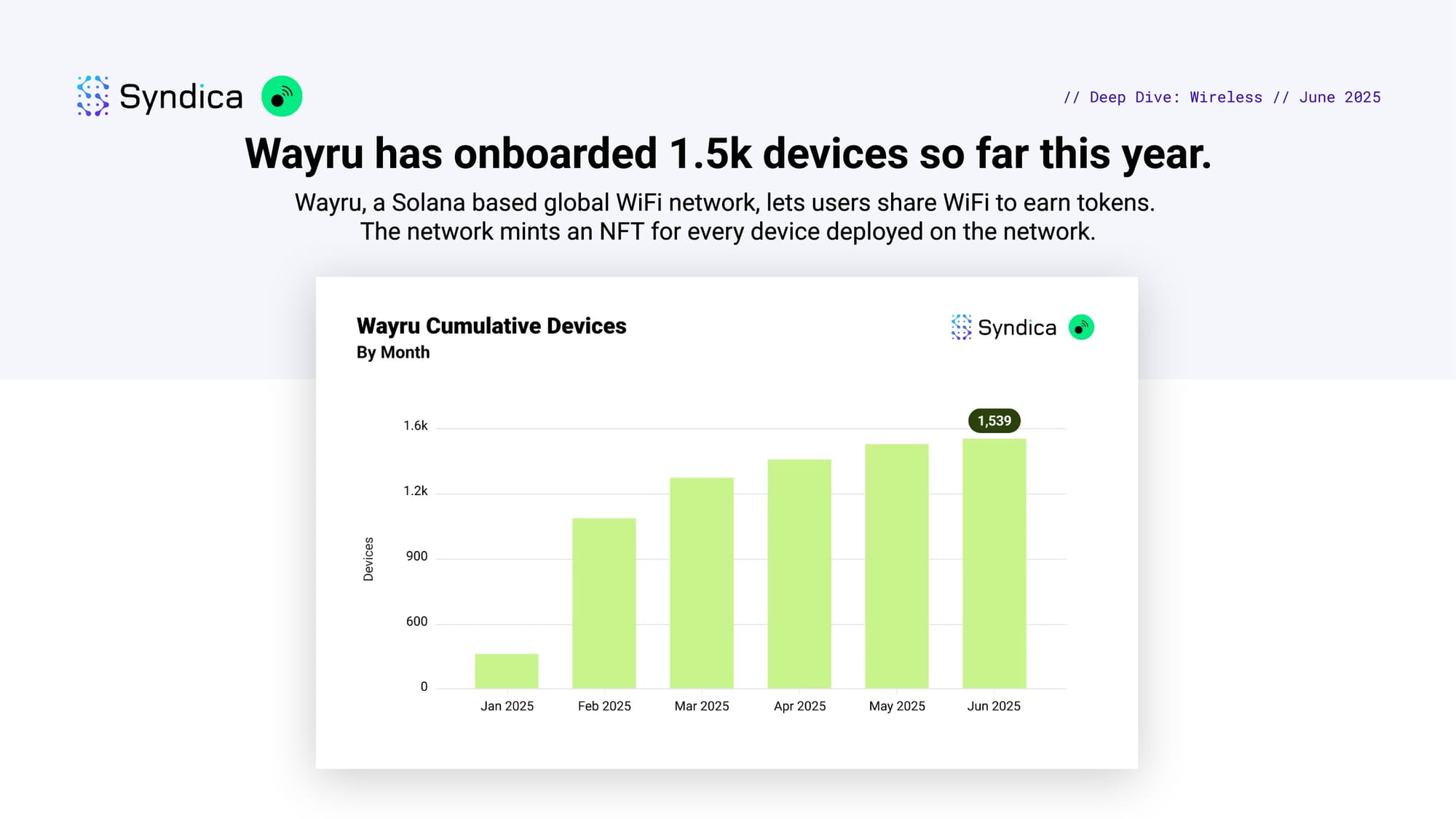Select the May 2025 bar
Viewport: 1456px width, 819px height.
896,566
